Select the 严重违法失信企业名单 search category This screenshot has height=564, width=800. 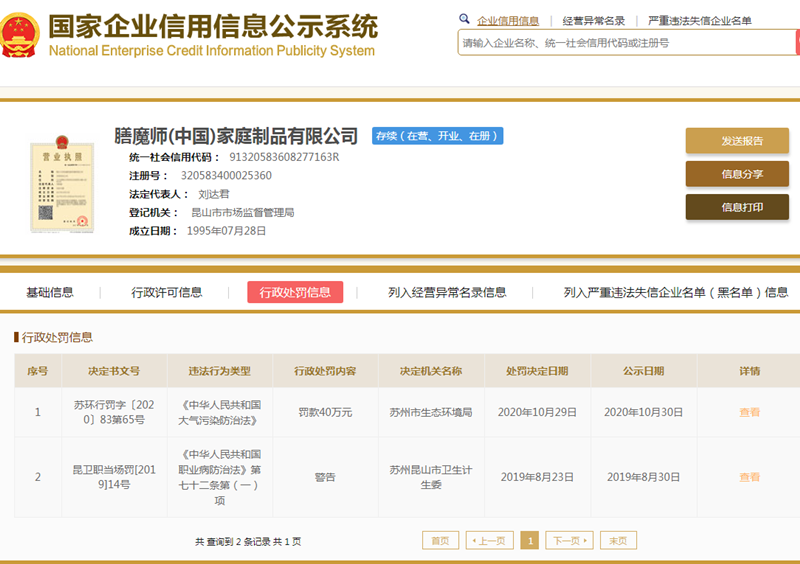click(x=699, y=20)
